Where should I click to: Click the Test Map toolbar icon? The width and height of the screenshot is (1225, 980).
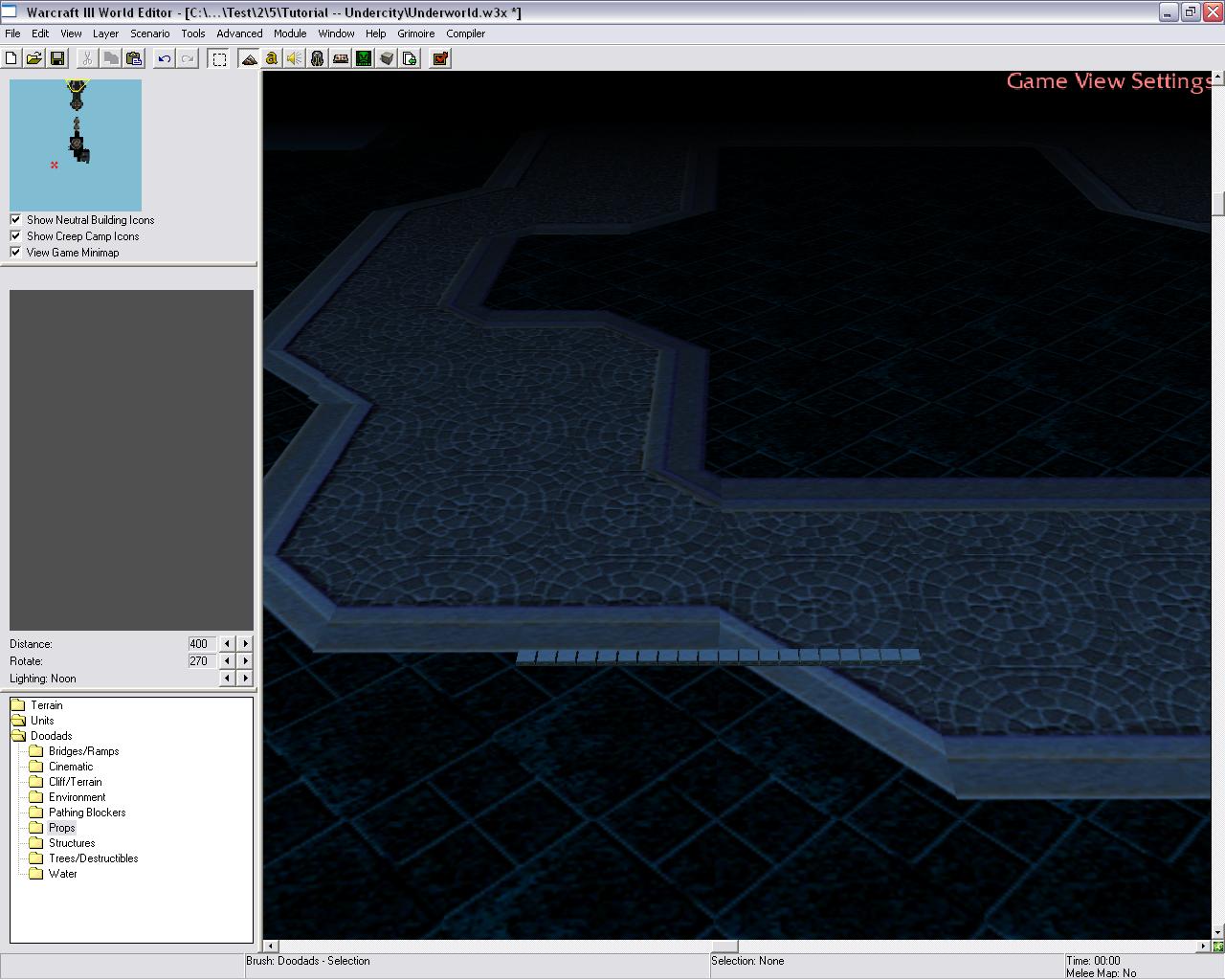coord(440,58)
